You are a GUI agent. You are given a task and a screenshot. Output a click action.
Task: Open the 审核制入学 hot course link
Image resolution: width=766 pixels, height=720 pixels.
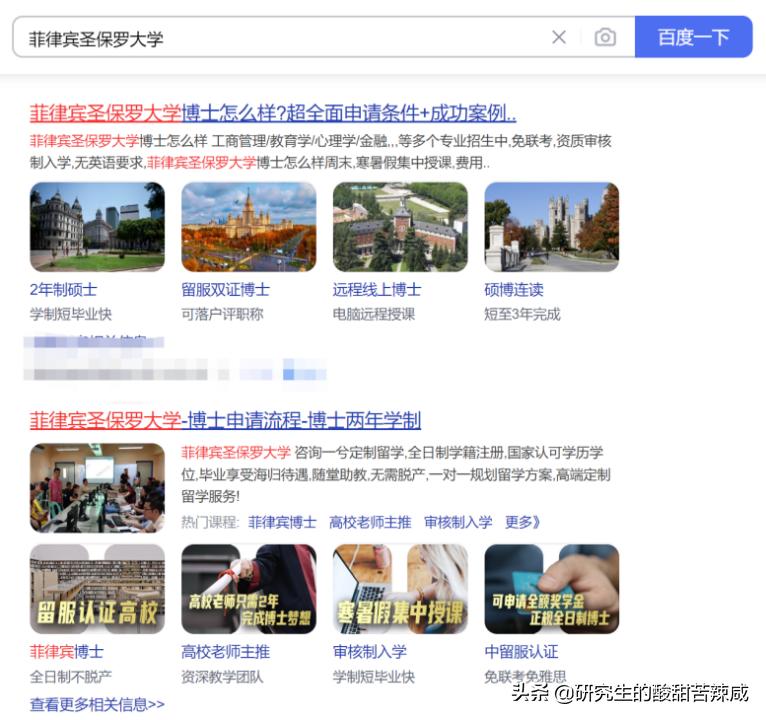458,522
